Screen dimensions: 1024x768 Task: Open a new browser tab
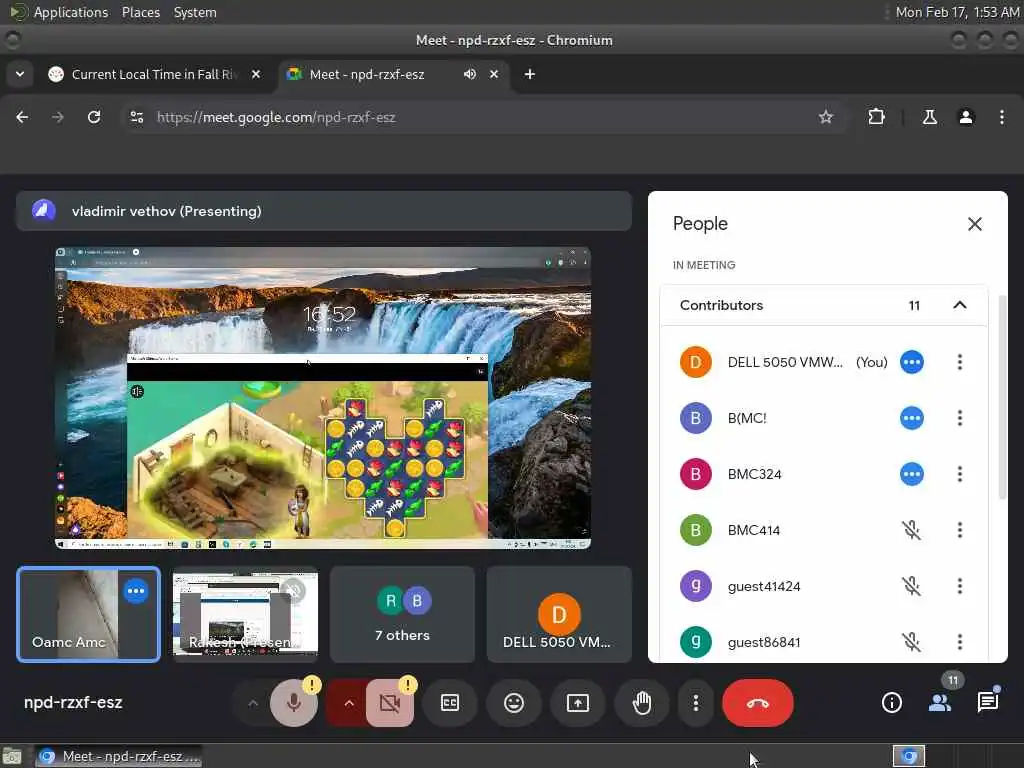[530, 74]
